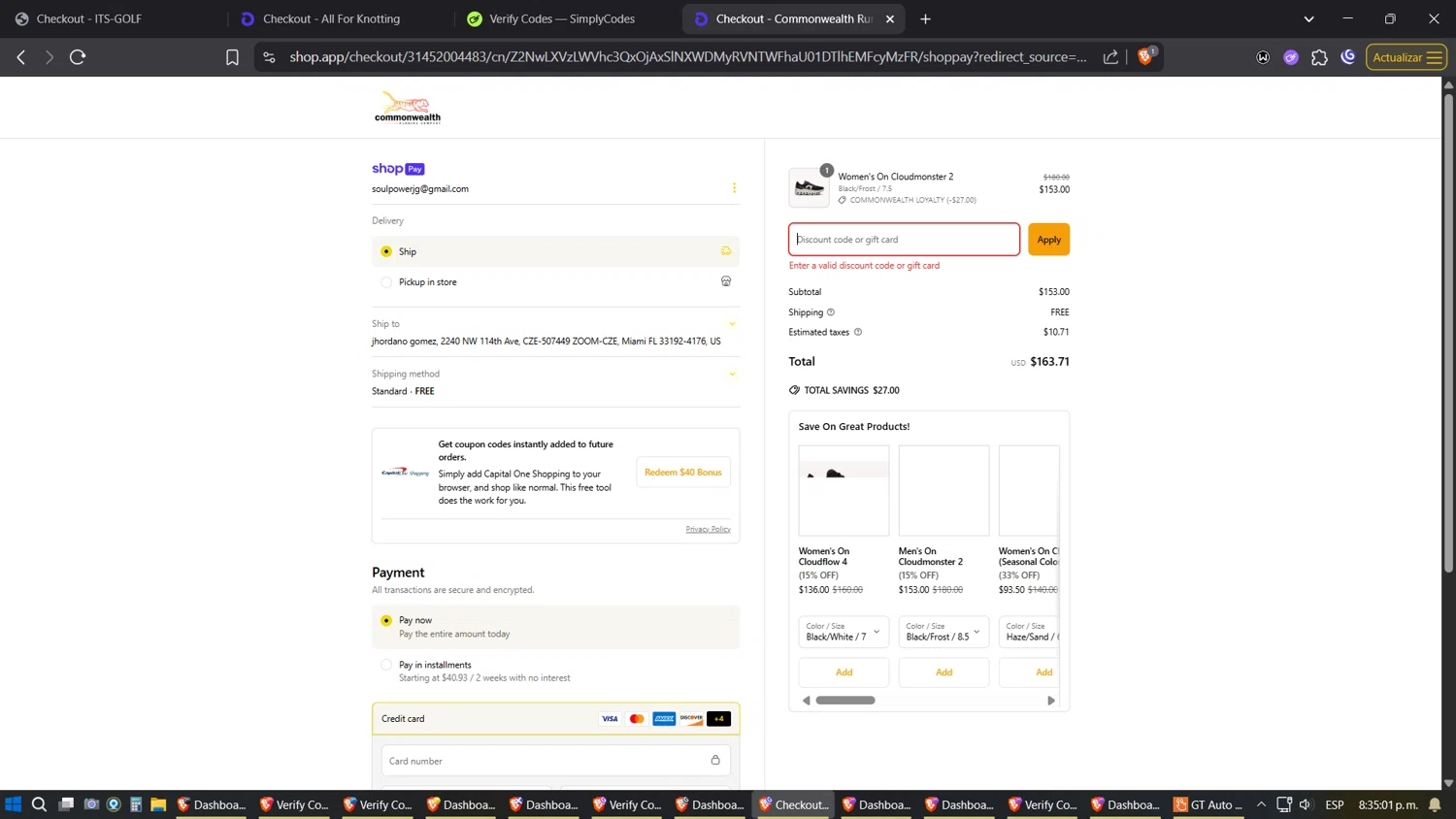Switch to Checkout - ITS-GOLF tab
Viewport: 1456px width, 819px height.
88,18
